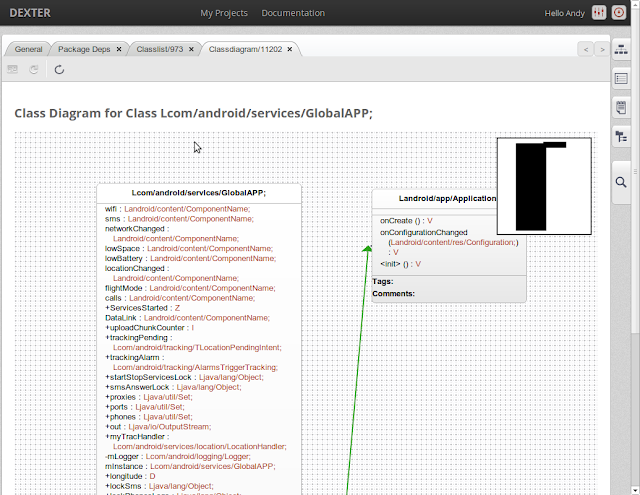The width and height of the screenshot is (640, 495).
Task: Click the +lockSms field row
Action: pos(159,486)
